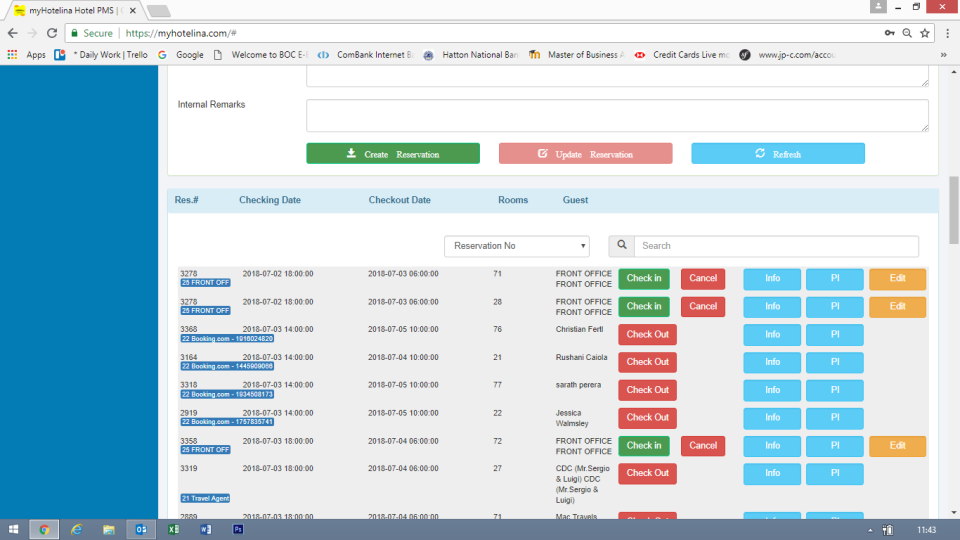The height and width of the screenshot is (540, 960).
Task: Click the Create Reservation button
Action: coord(393,153)
